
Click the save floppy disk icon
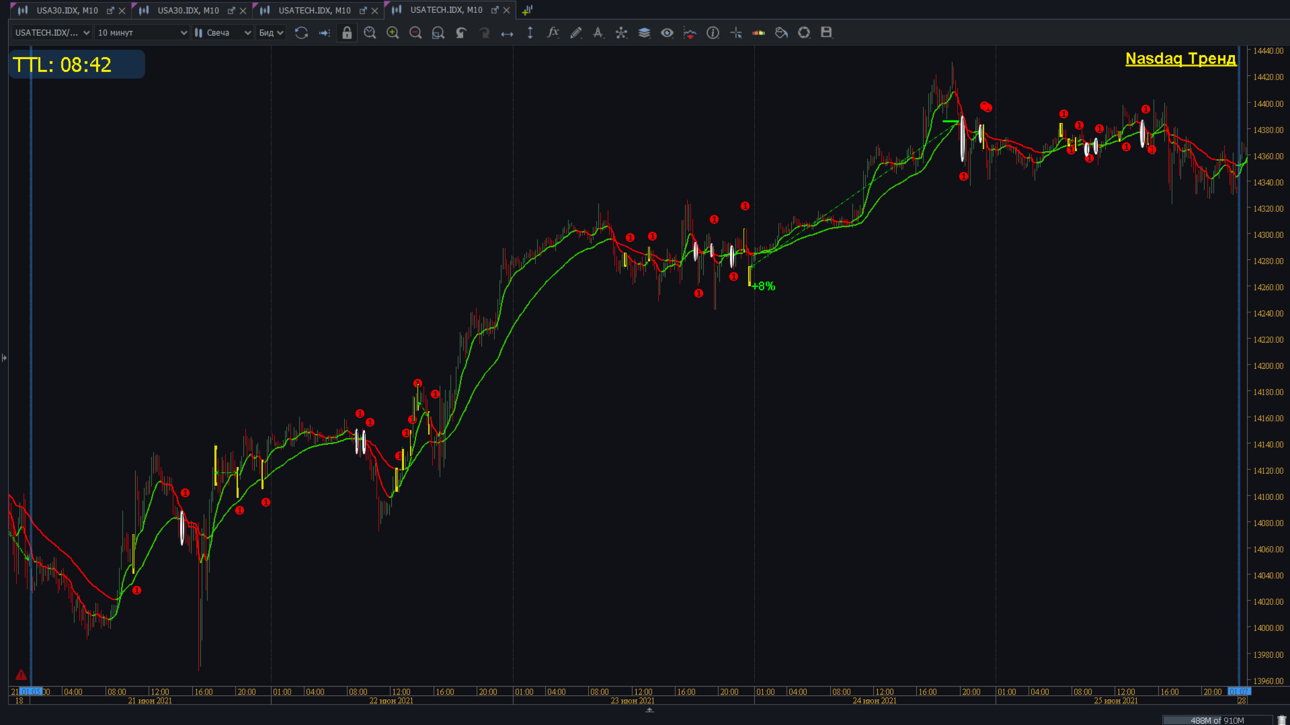click(x=826, y=33)
